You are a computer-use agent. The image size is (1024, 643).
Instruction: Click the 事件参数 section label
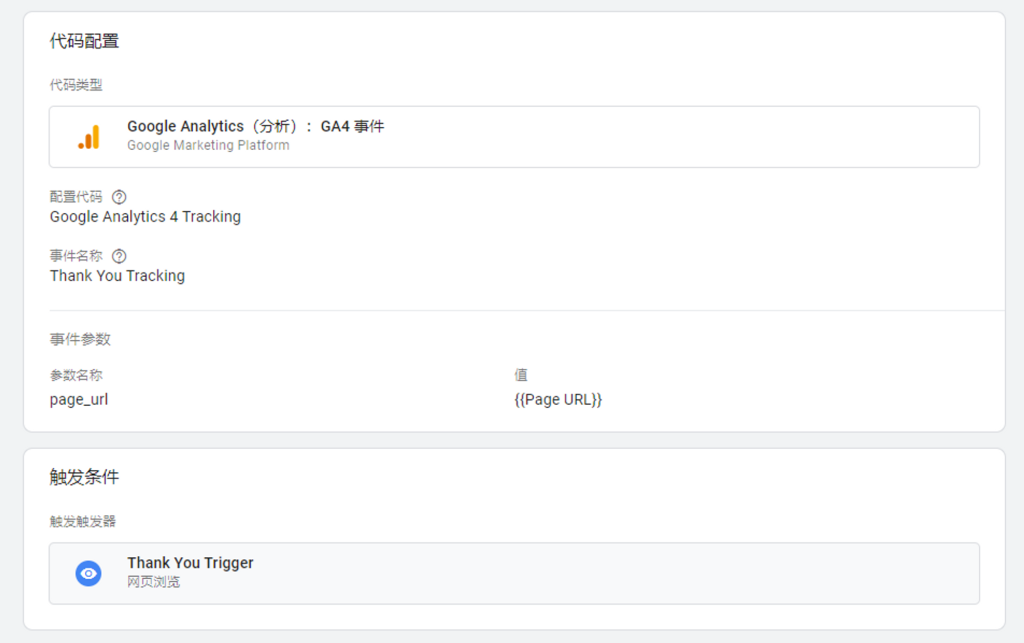[x=80, y=339]
